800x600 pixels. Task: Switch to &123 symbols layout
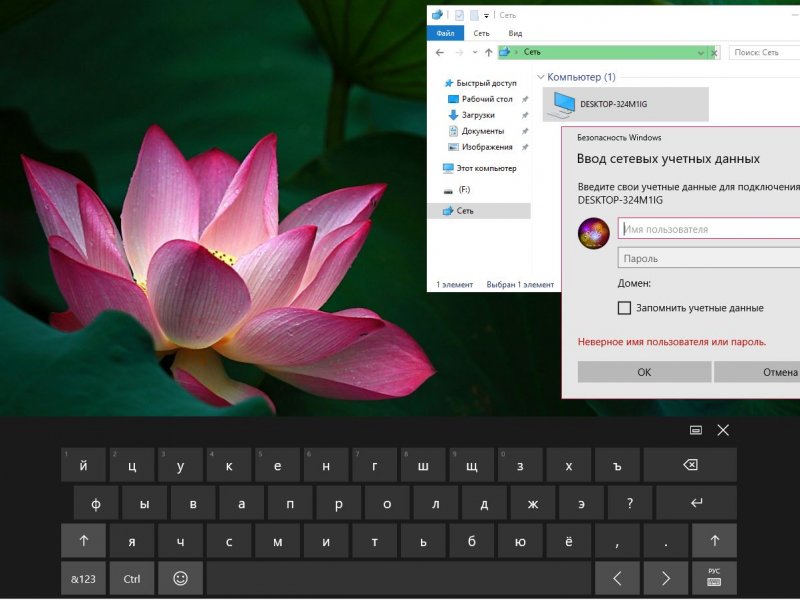point(84,579)
